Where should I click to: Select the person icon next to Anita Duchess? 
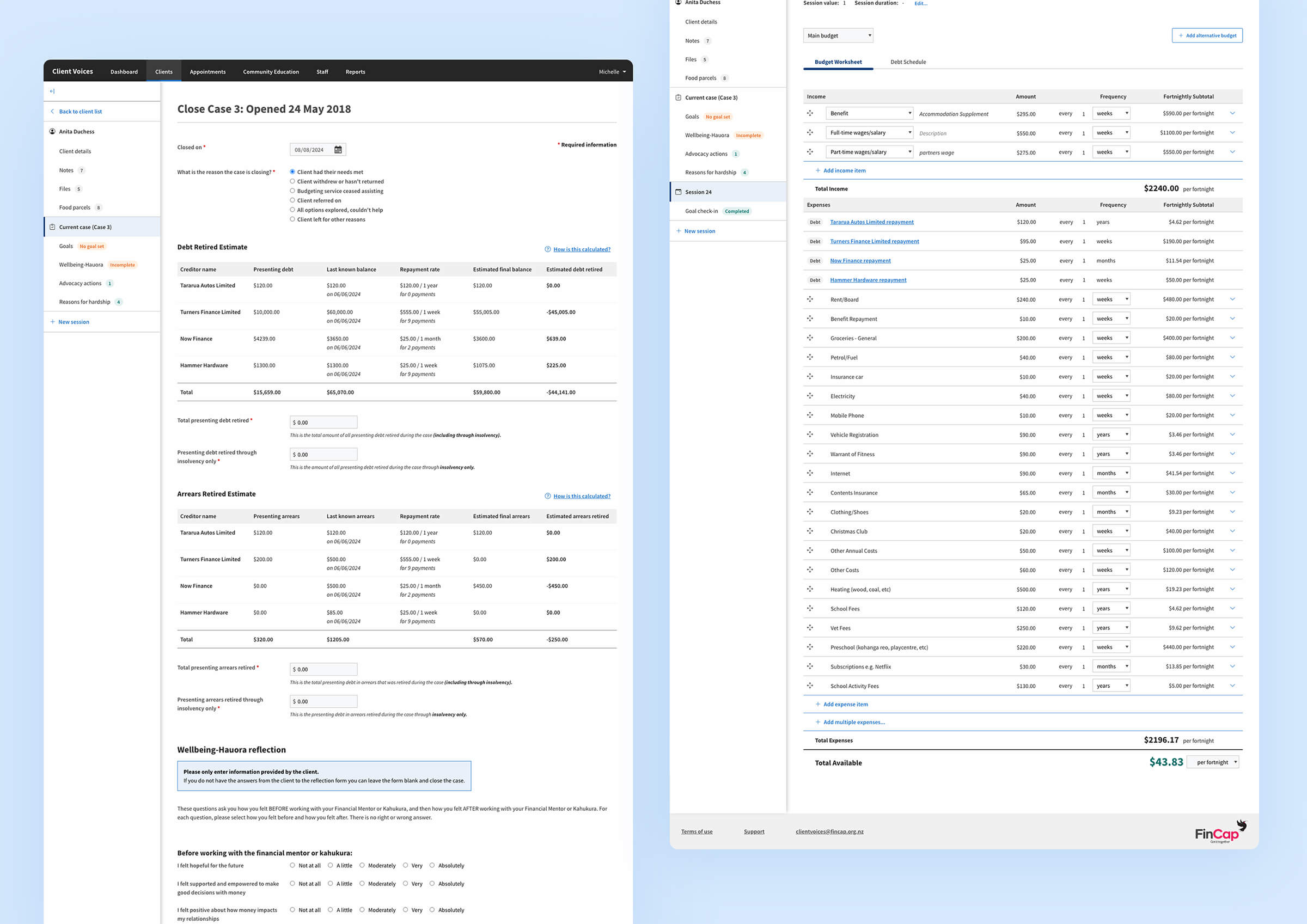click(x=52, y=132)
